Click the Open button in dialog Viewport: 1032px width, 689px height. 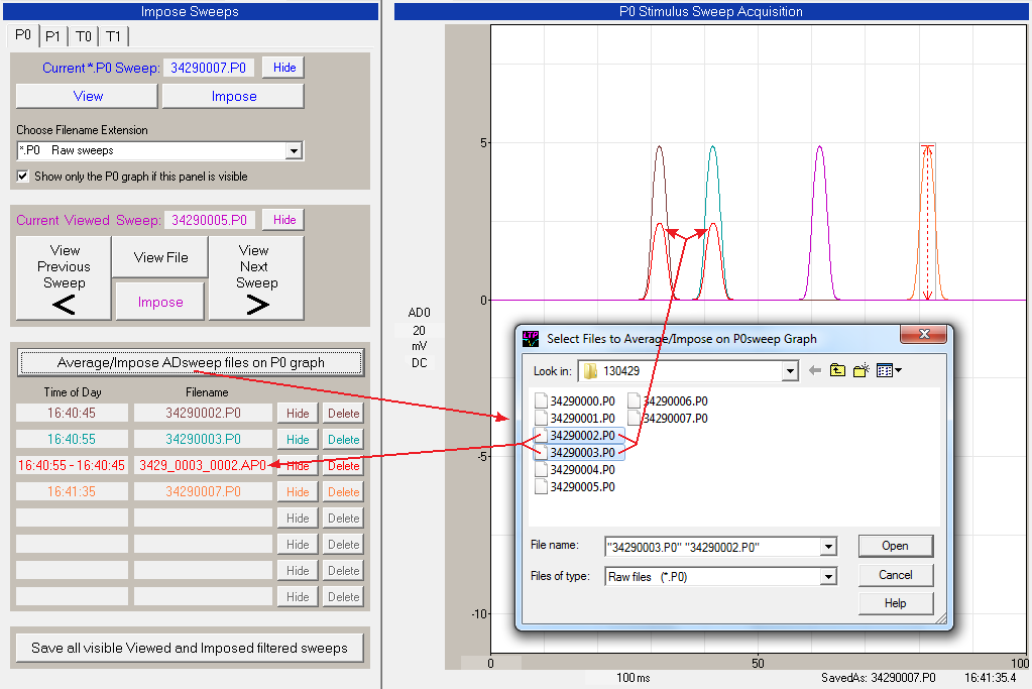tap(895, 546)
